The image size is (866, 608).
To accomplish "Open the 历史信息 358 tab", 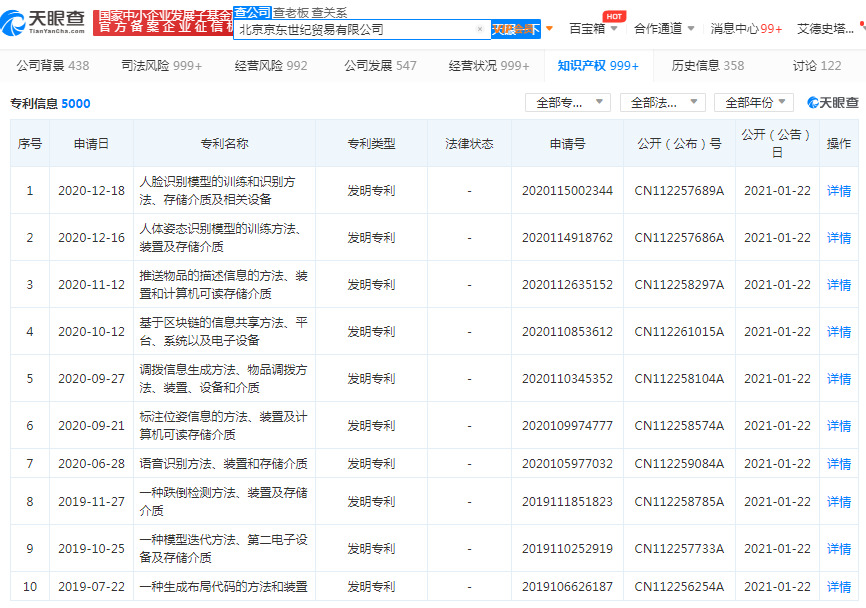I will click(707, 66).
